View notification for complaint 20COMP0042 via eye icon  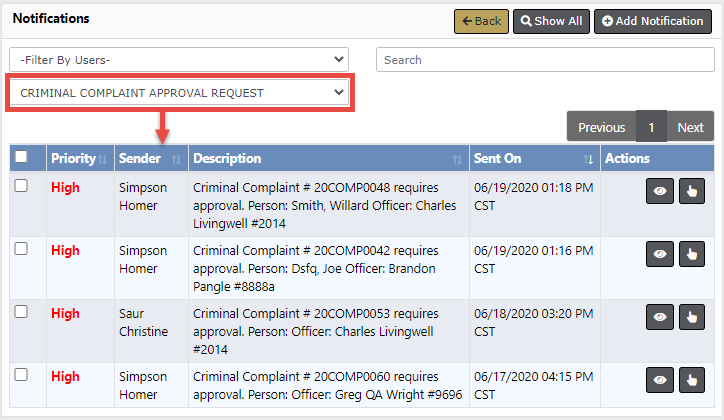[659, 254]
